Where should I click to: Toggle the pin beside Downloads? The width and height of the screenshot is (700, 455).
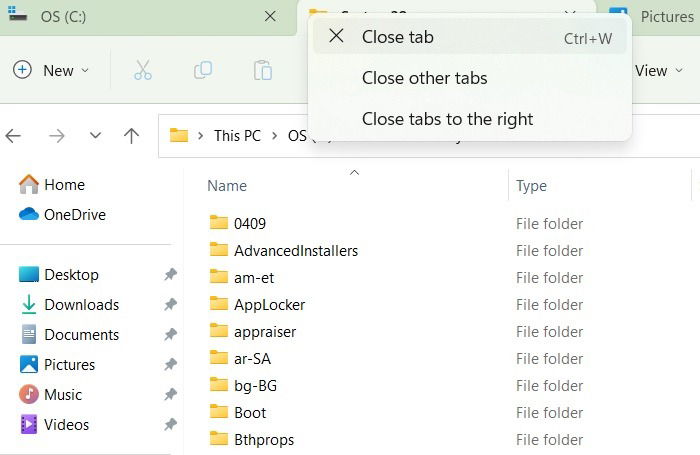point(170,305)
